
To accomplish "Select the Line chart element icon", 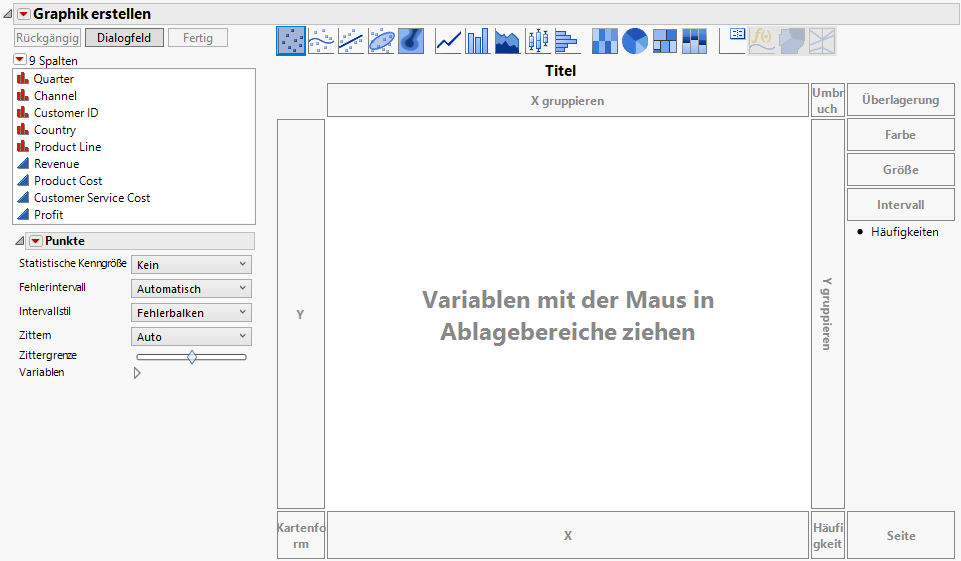I will click(x=449, y=41).
